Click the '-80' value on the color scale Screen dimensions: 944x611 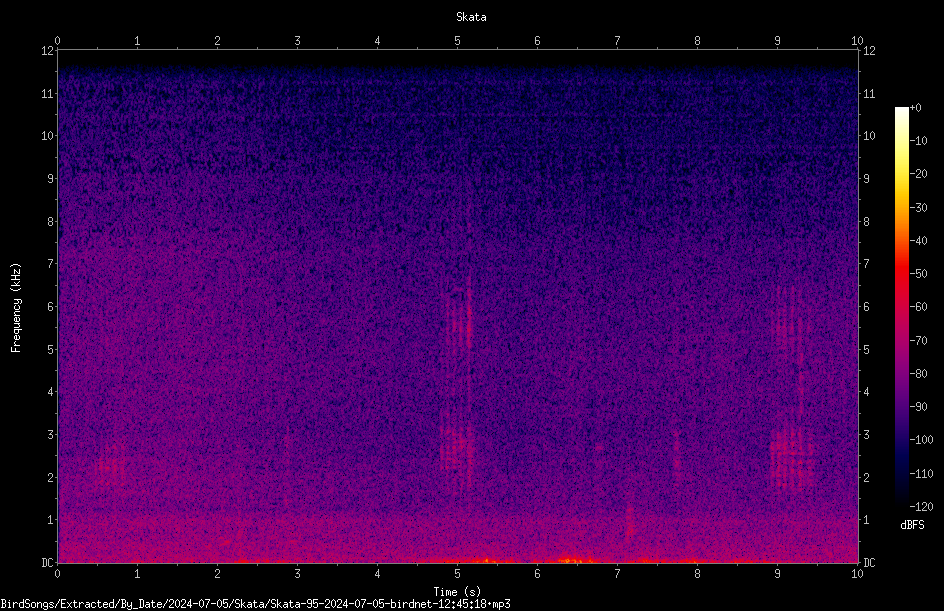(x=918, y=374)
